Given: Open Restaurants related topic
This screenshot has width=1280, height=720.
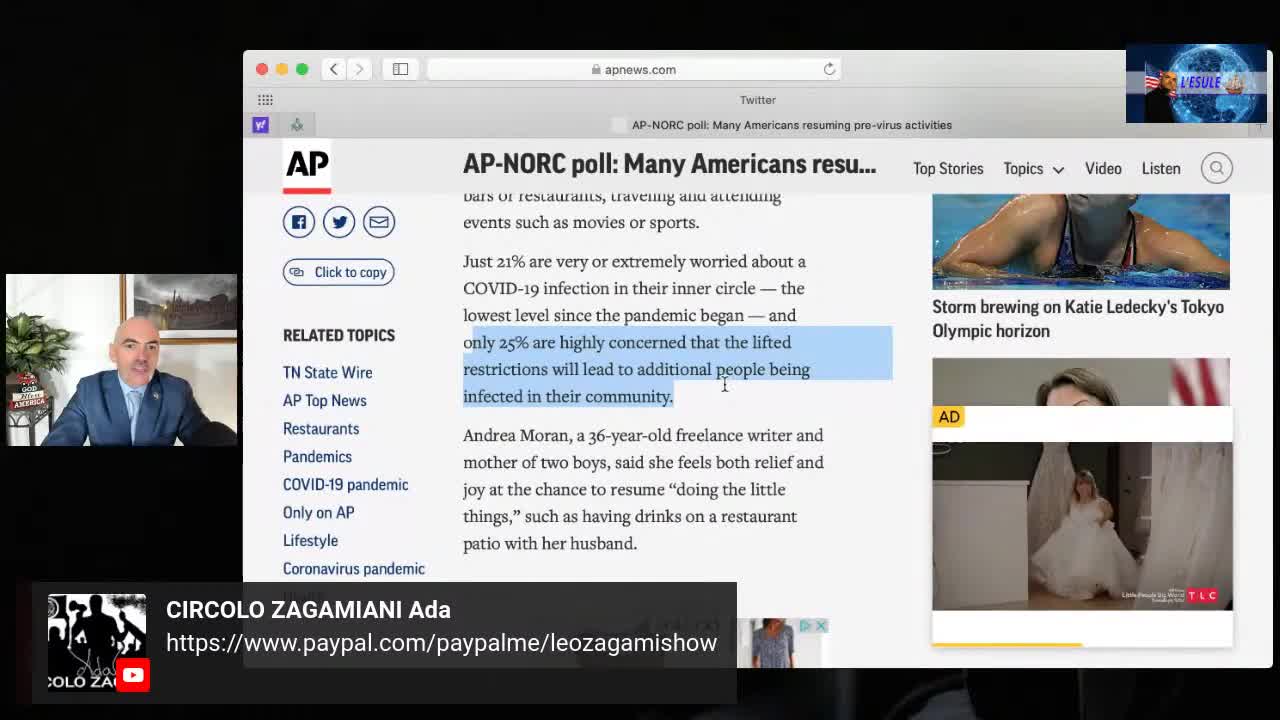Looking at the screenshot, I should pos(321,428).
